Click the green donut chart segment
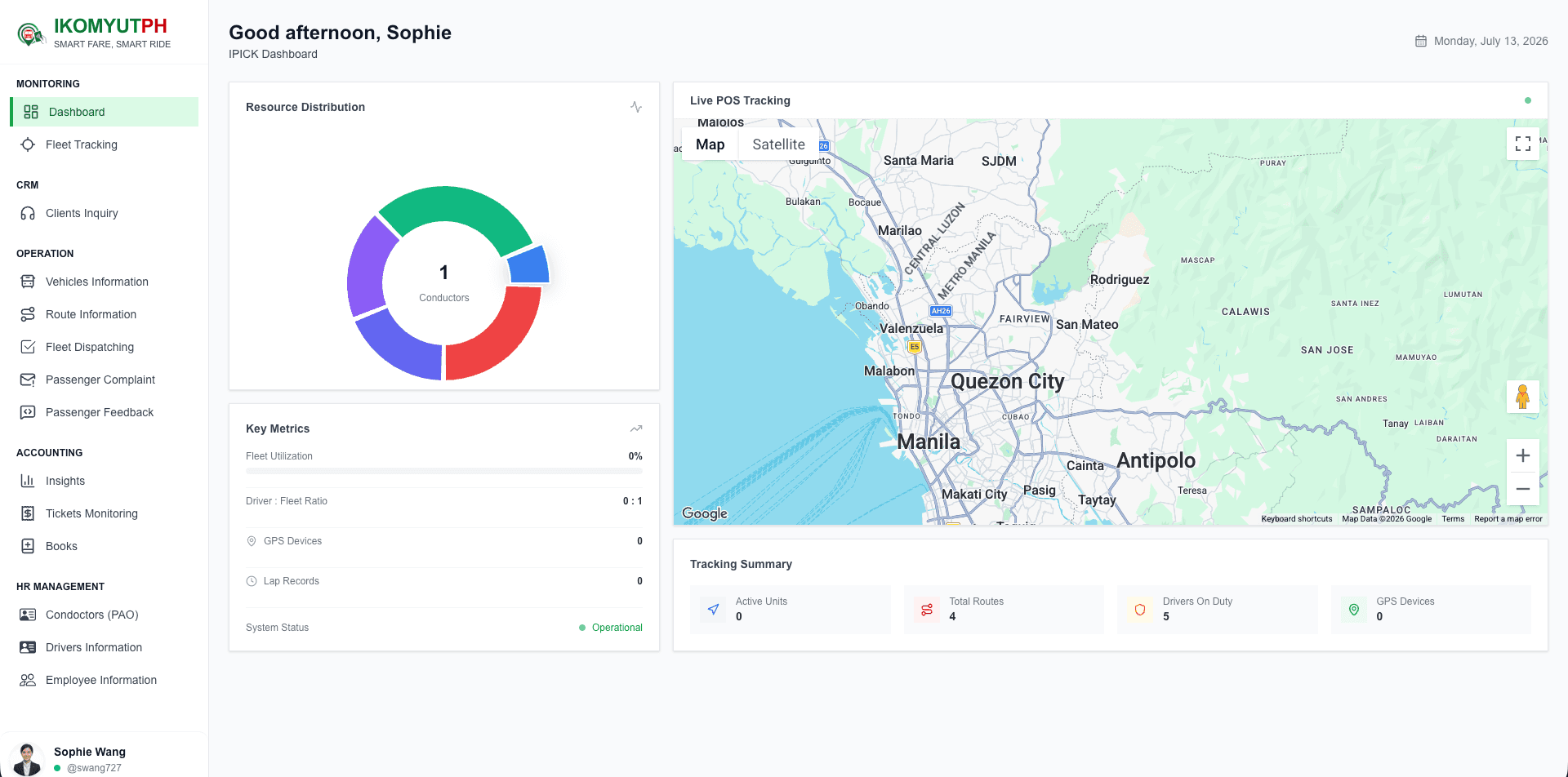 (456, 206)
